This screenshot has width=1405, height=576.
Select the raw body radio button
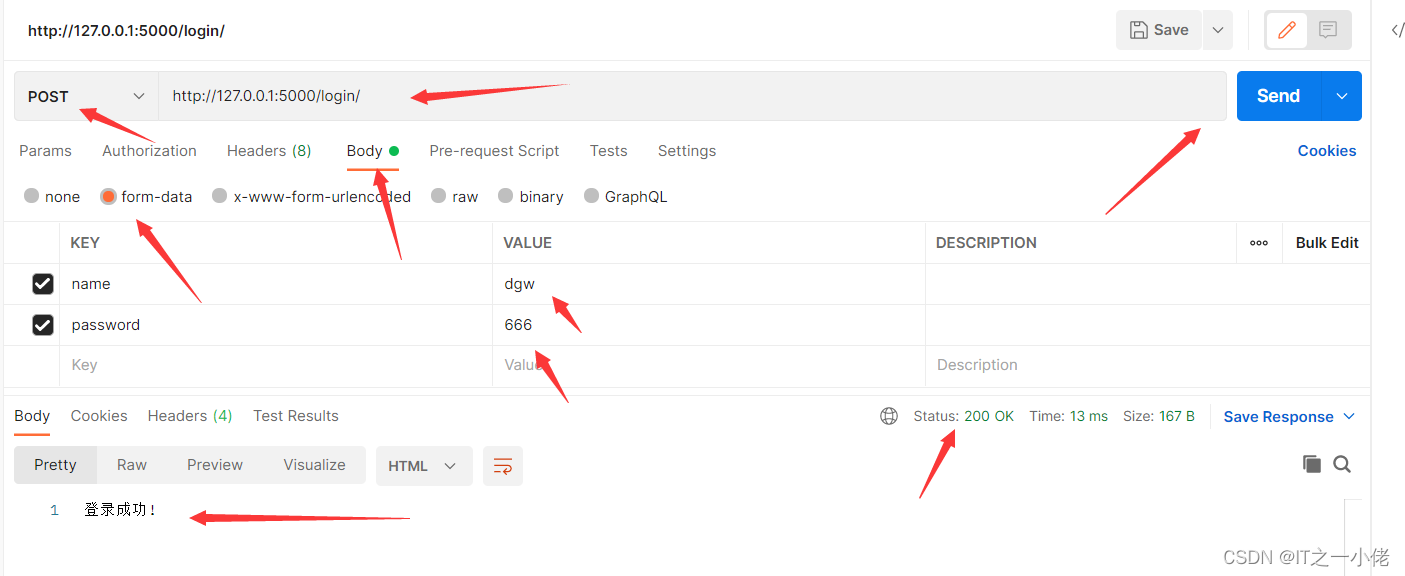pos(438,196)
